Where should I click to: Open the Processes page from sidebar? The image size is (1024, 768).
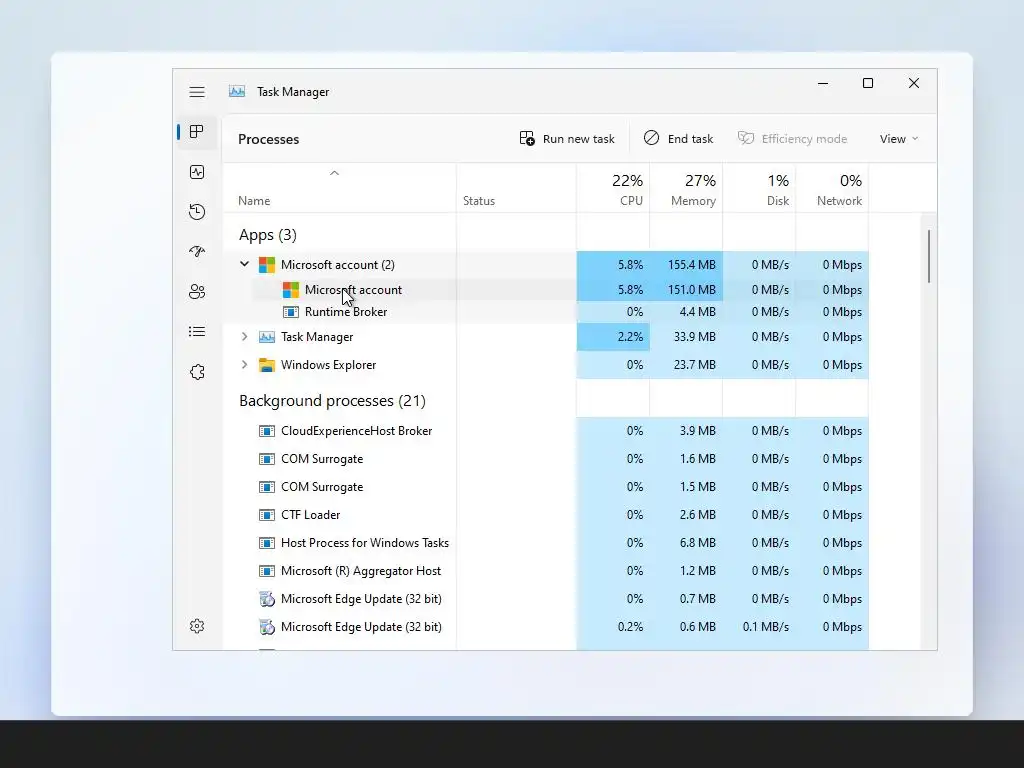click(197, 132)
